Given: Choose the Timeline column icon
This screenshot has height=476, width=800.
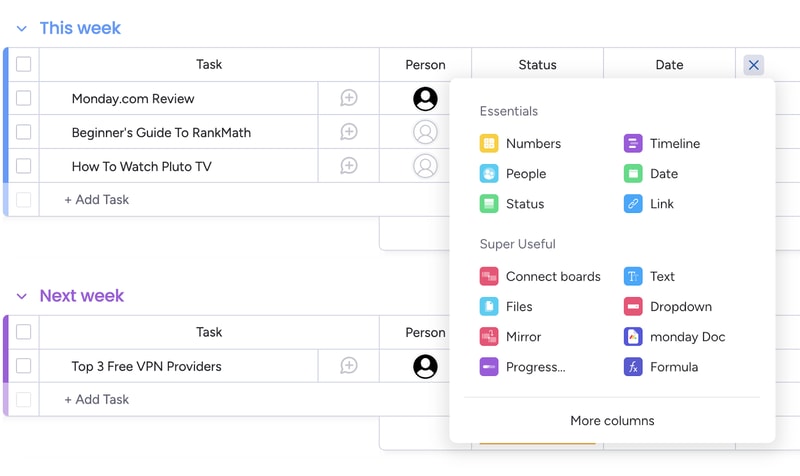Looking at the screenshot, I should pos(633,143).
